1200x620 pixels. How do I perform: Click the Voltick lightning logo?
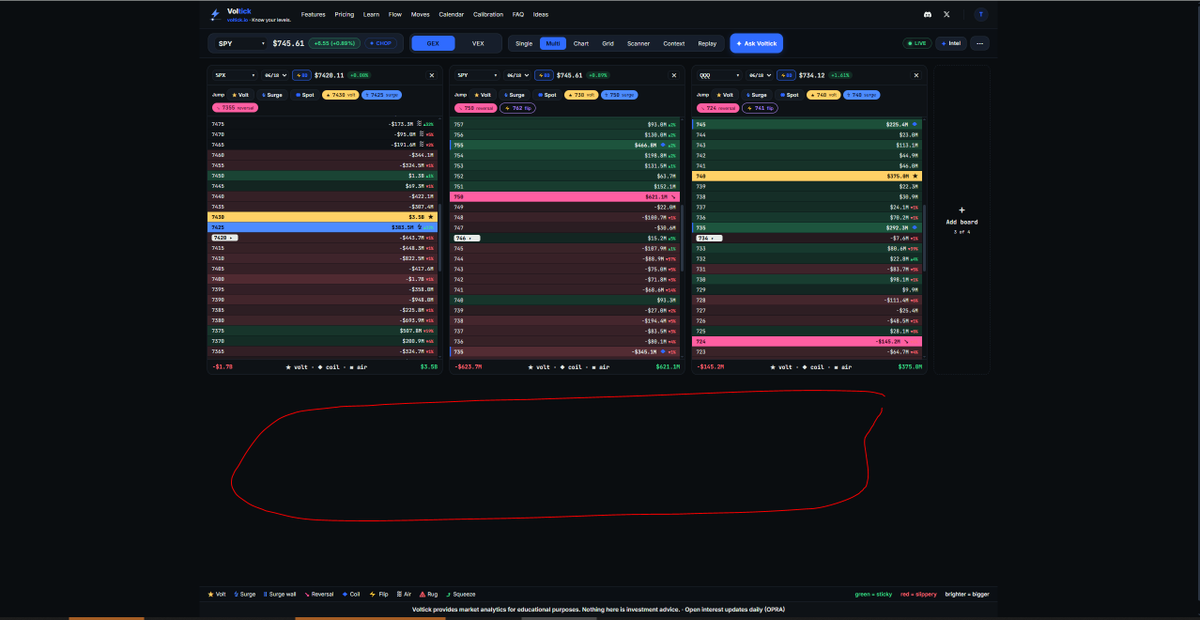(215, 15)
